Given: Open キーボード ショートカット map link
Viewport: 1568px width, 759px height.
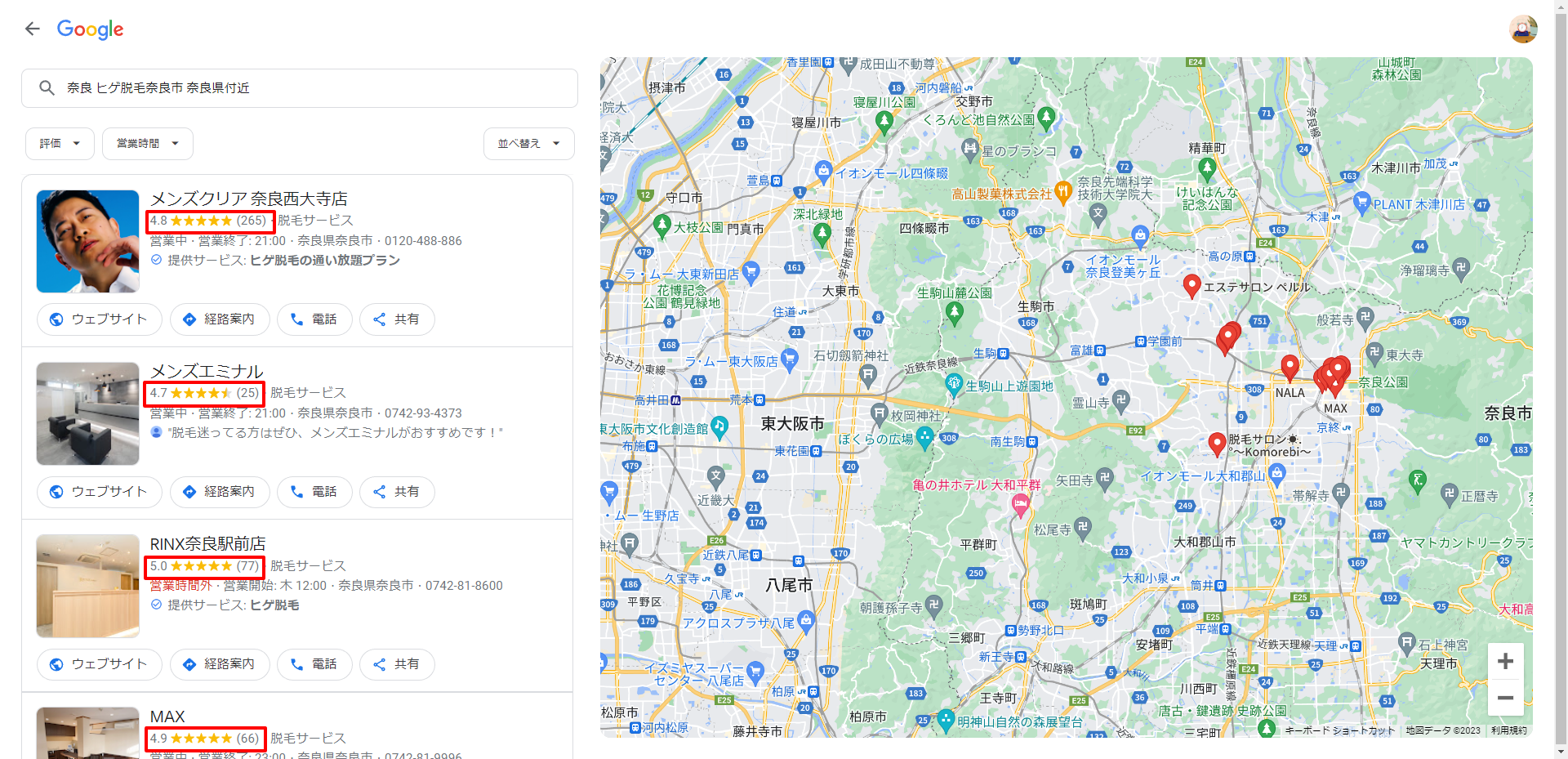Looking at the screenshot, I should [1339, 730].
